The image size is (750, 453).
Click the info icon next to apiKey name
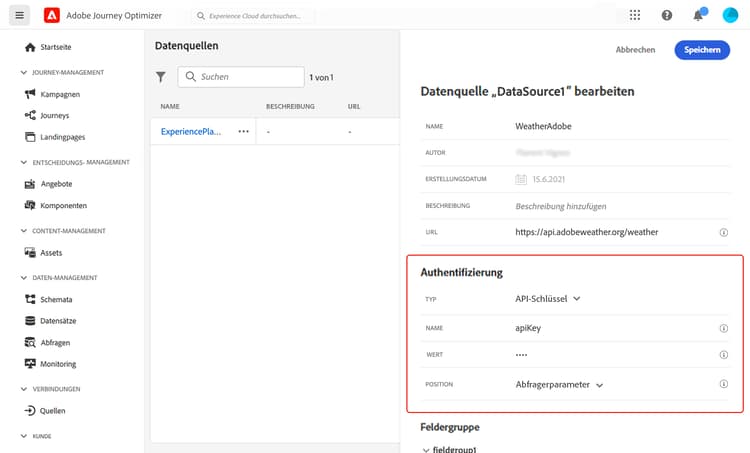click(724, 328)
